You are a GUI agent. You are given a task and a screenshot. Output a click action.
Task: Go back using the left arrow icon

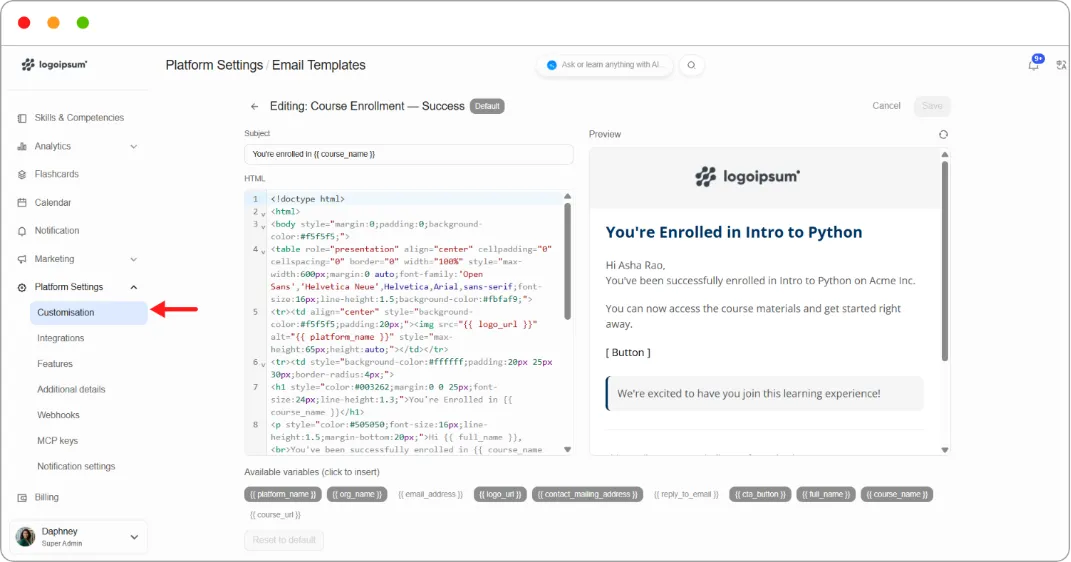pyautogui.click(x=254, y=107)
